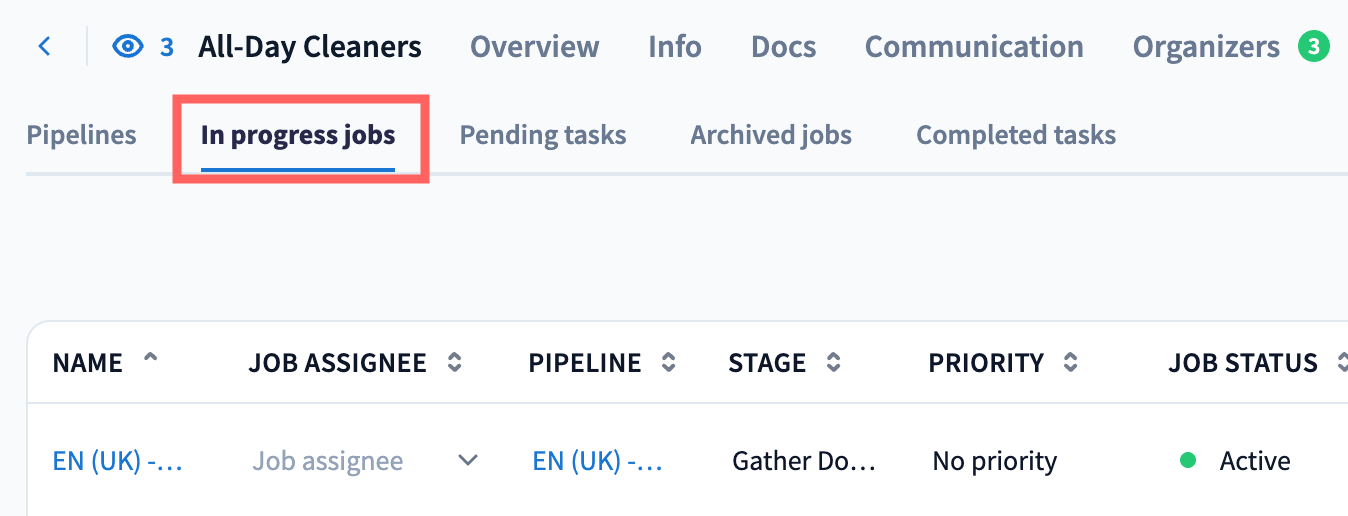Click Job Assignee column sort icon

455,363
